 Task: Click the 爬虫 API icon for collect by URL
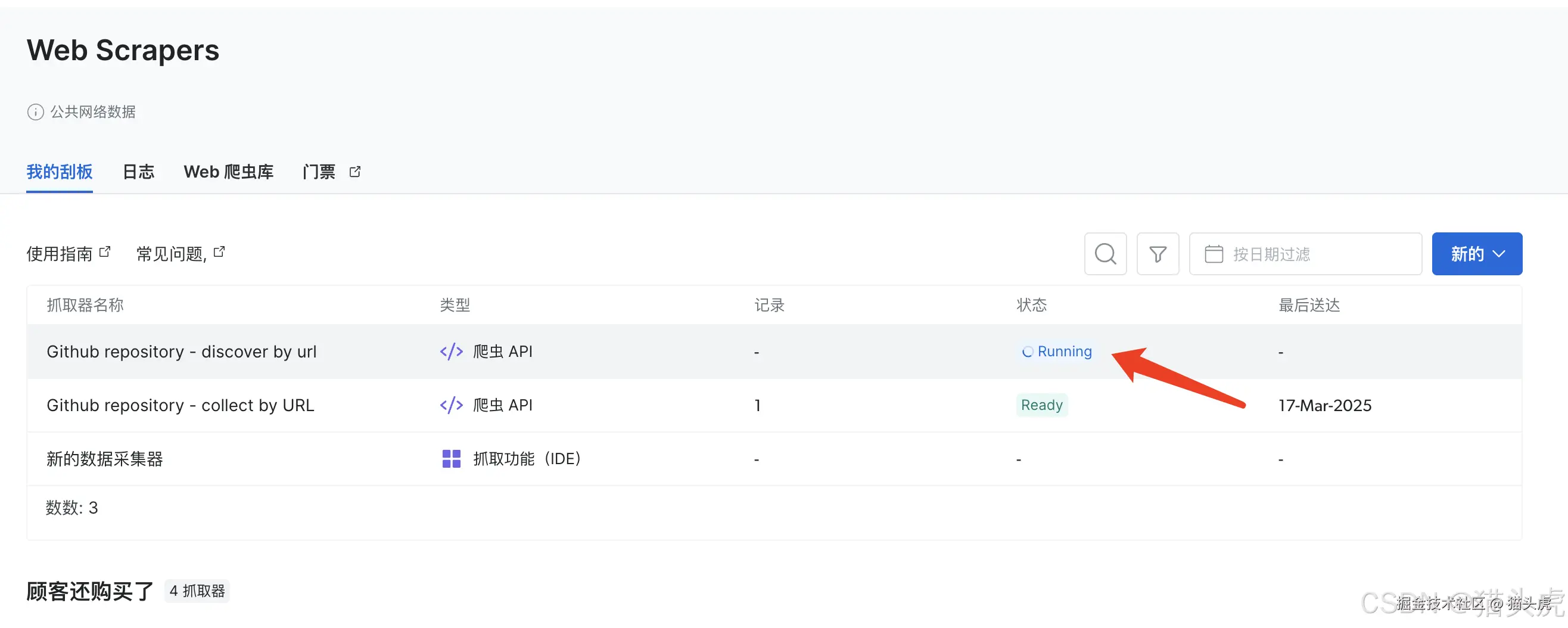pyautogui.click(x=451, y=405)
